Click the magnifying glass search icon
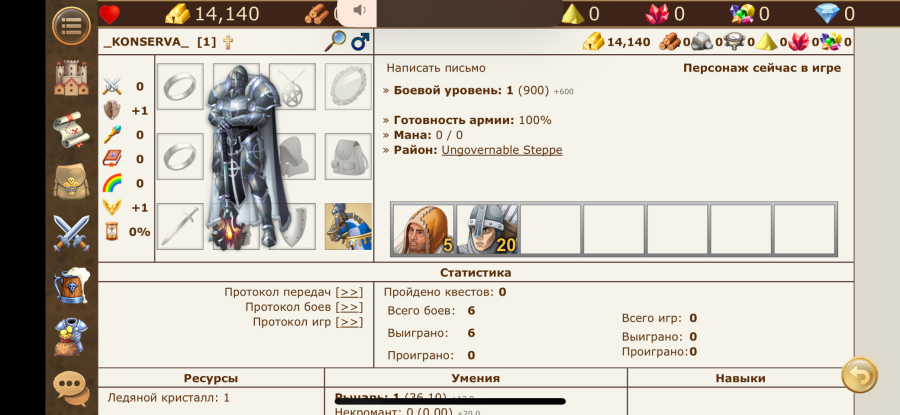The width and height of the screenshot is (900, 415). coord(335,41)
